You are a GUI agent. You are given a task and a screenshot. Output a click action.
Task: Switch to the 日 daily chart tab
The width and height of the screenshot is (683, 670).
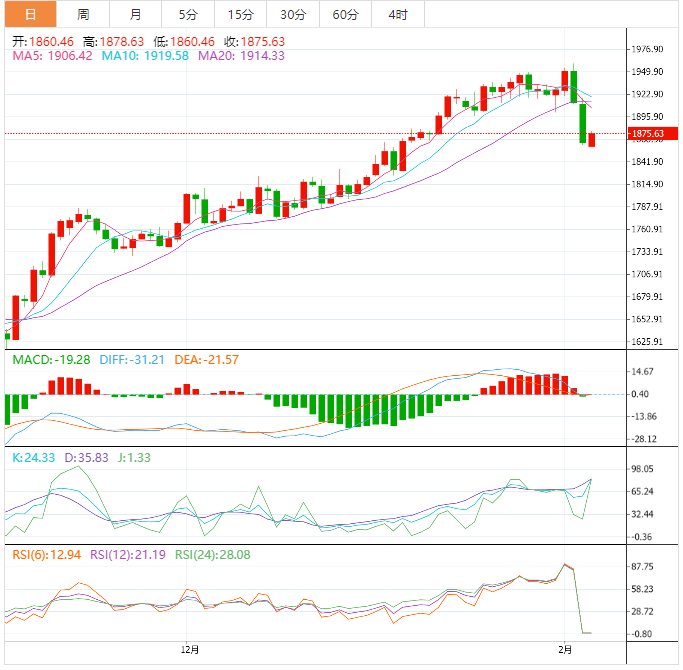[30, 14]
